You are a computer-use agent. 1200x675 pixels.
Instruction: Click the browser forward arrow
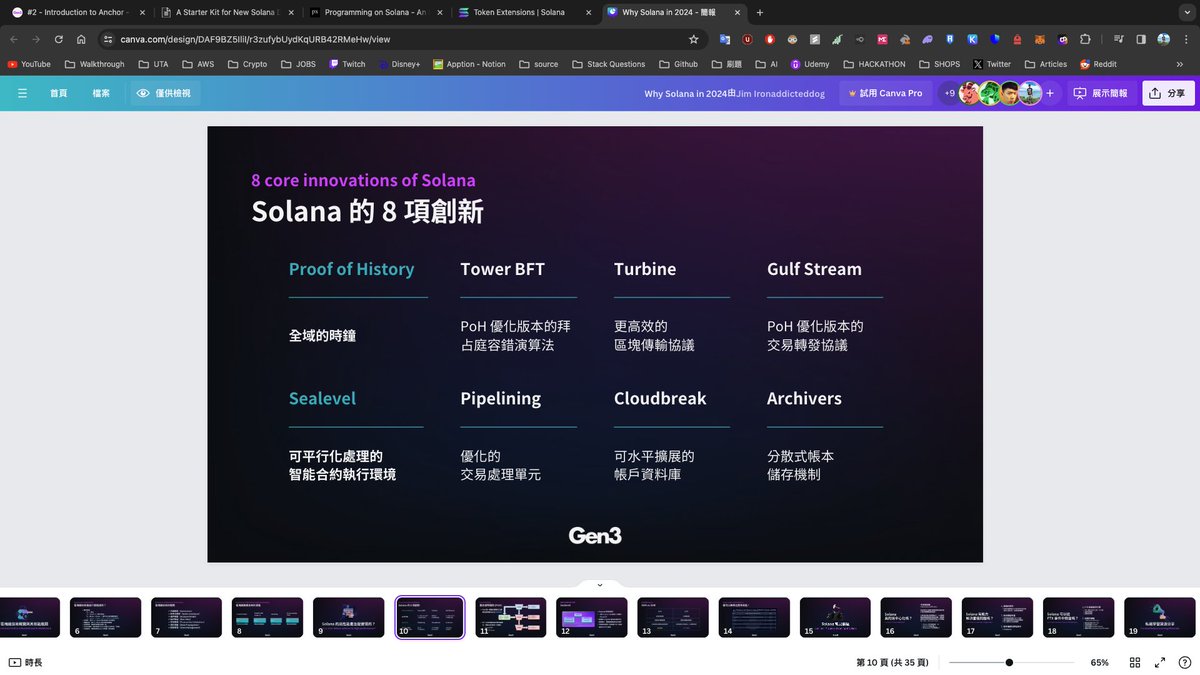point(37,39)
